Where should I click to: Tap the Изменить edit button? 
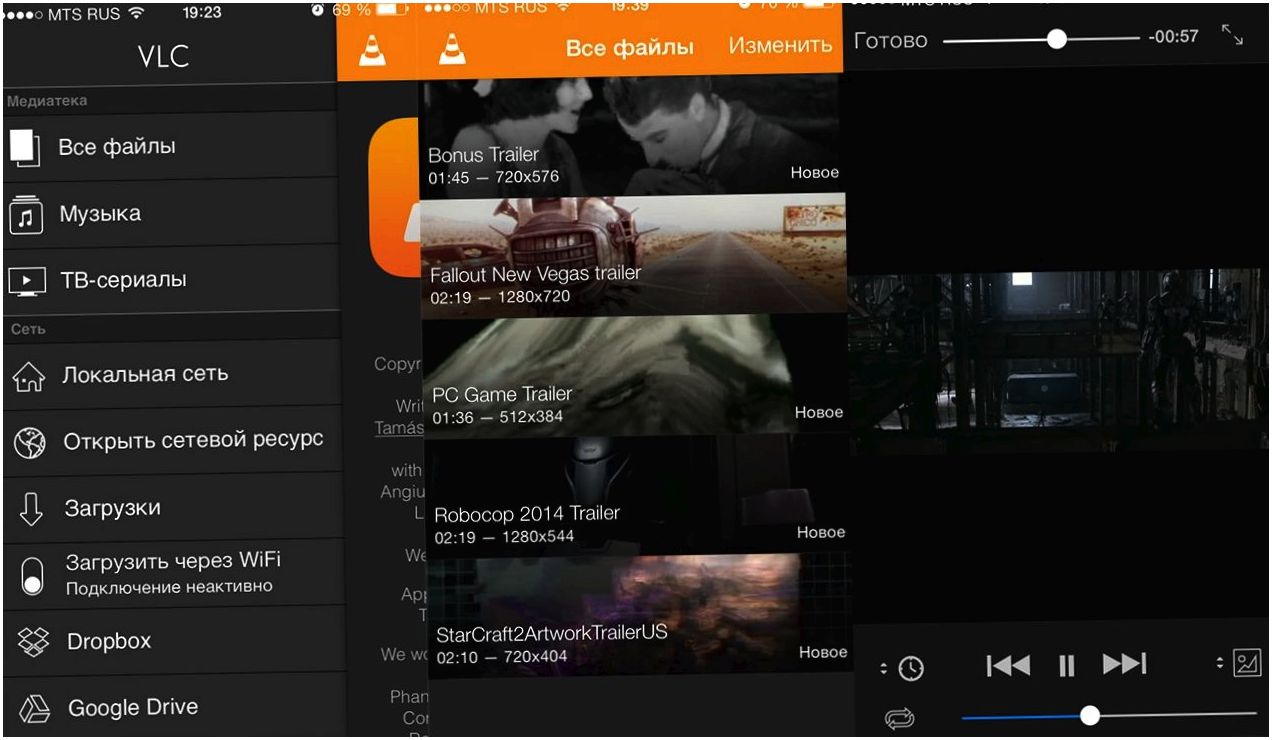[780, 45]
